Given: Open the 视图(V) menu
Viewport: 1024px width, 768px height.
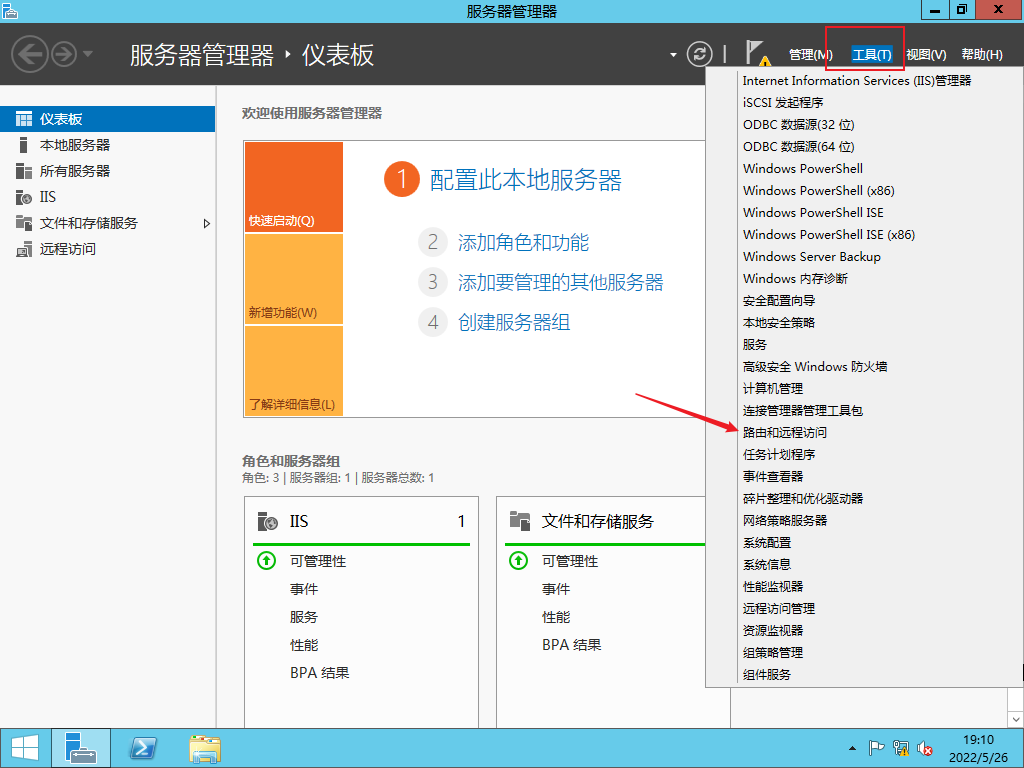Looking at the screenshot, I should tap(926, 55).
